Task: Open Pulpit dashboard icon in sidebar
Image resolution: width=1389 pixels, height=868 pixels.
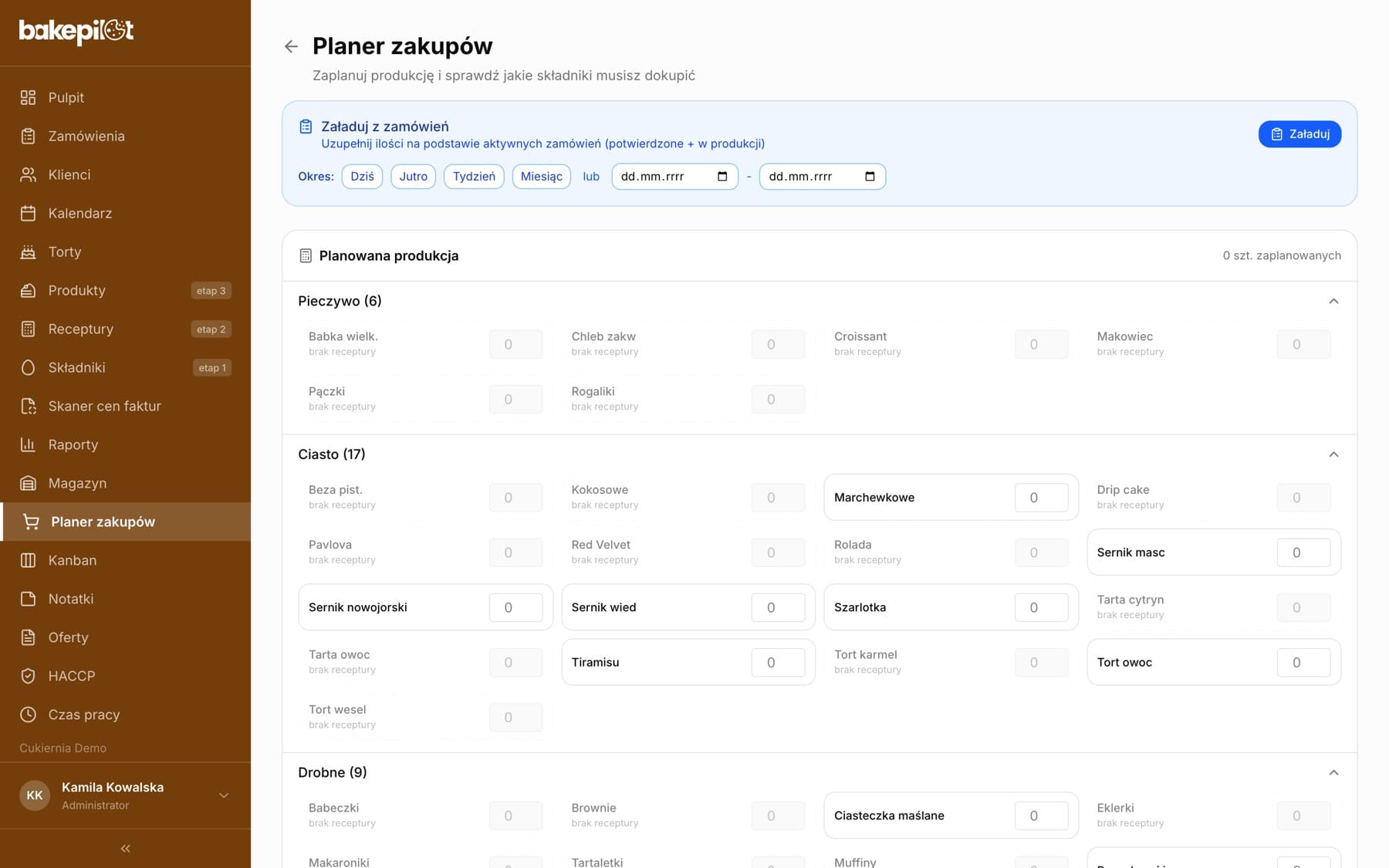Action: (x=29, y=97)
